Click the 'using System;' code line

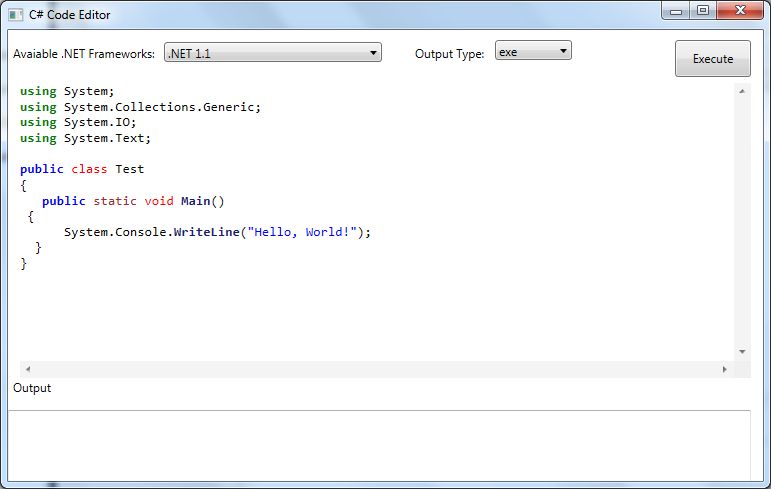coord(67,92)
